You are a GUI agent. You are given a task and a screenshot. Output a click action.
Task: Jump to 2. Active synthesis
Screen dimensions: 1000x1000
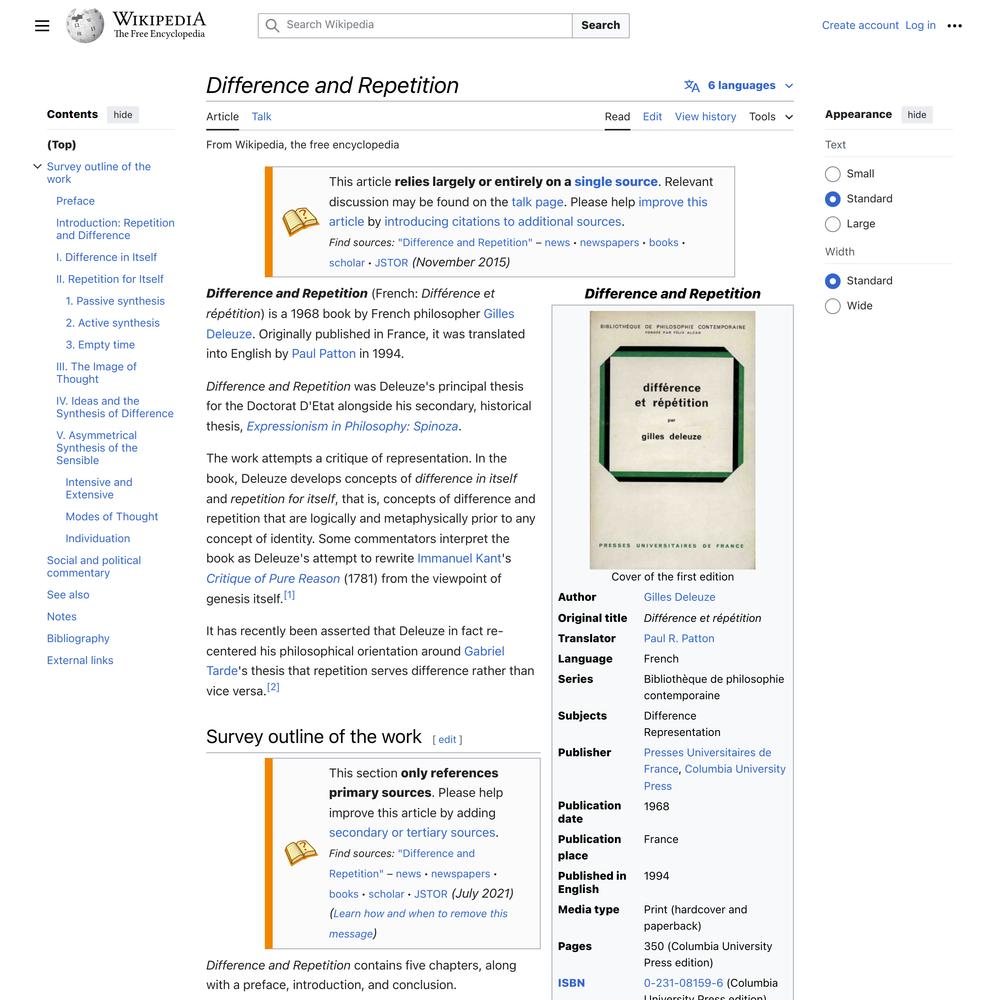pos(112,323)
